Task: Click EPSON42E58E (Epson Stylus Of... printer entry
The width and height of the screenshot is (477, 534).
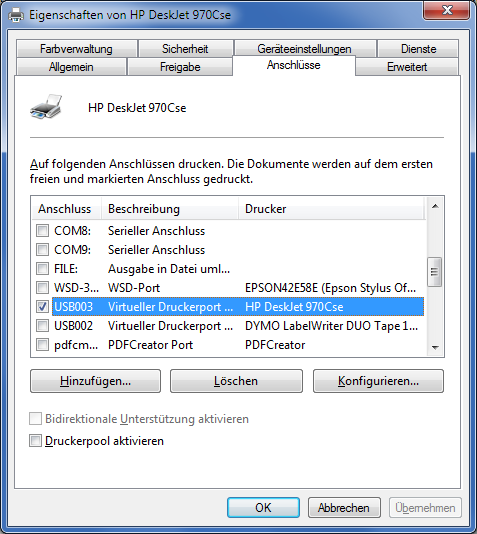Action: coord(330,288)
